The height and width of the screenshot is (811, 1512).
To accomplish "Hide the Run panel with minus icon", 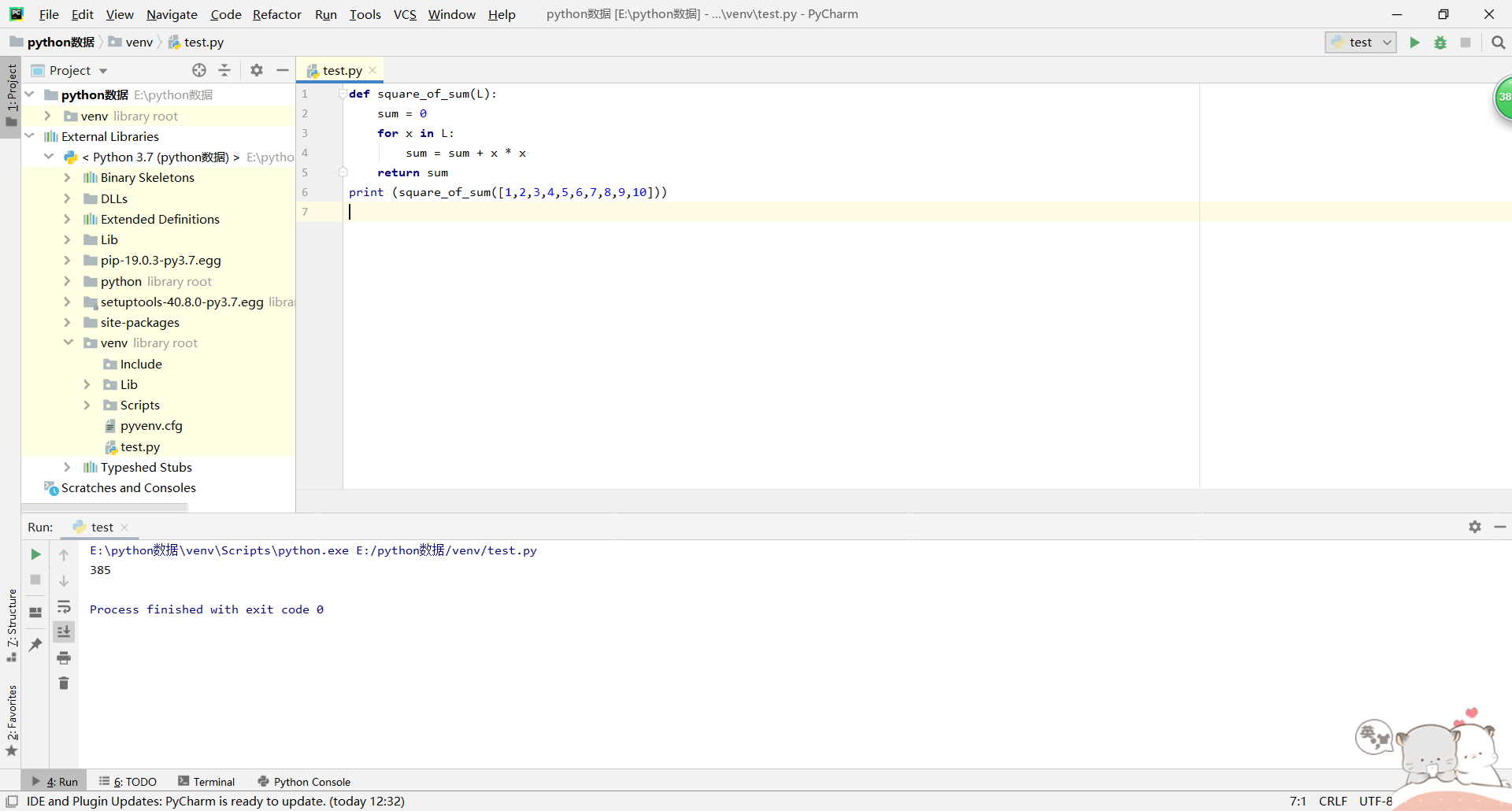I will pyautogui.click(x=1500, y=527).
